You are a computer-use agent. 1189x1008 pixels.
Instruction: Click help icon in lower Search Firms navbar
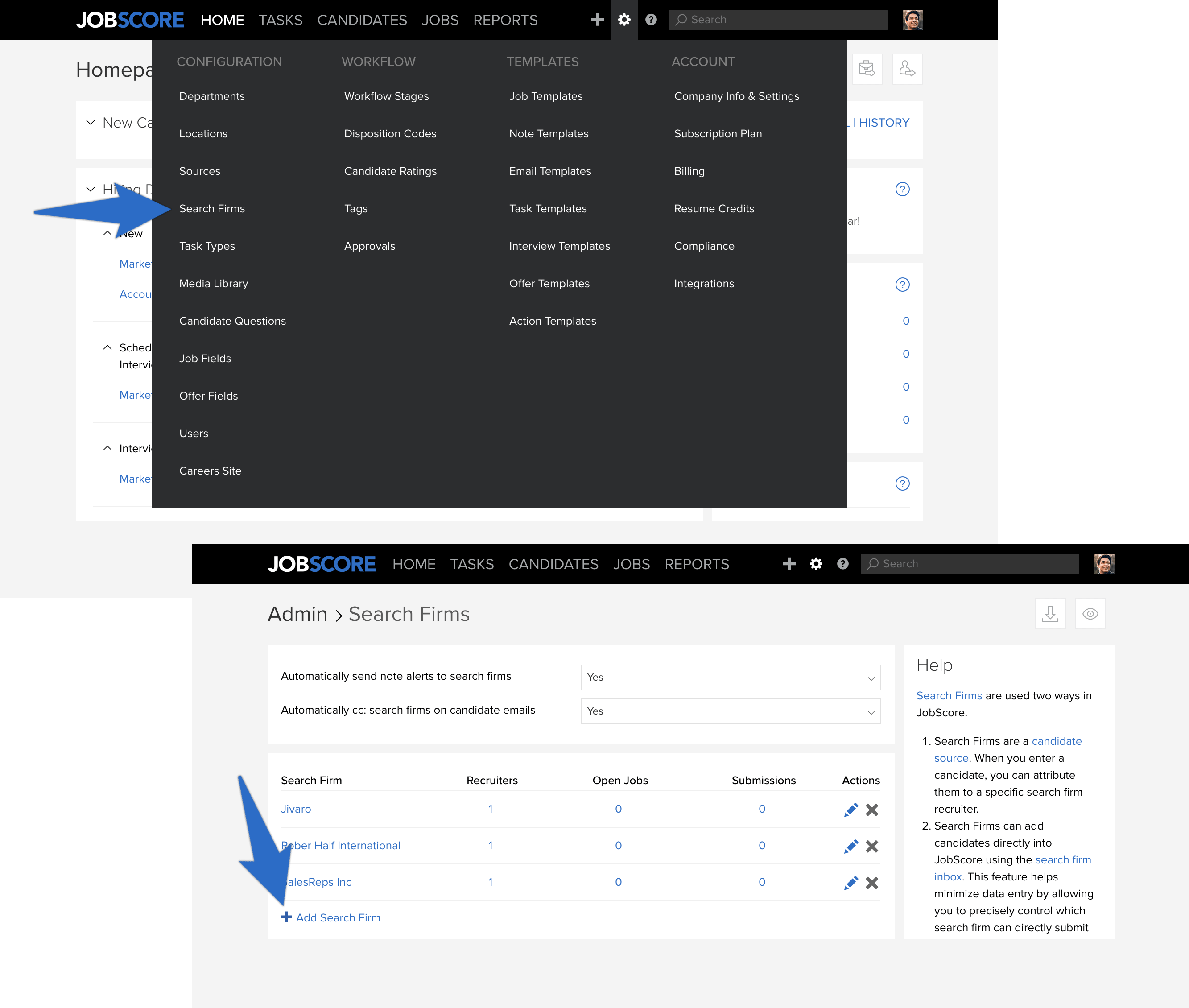point(843,564)
